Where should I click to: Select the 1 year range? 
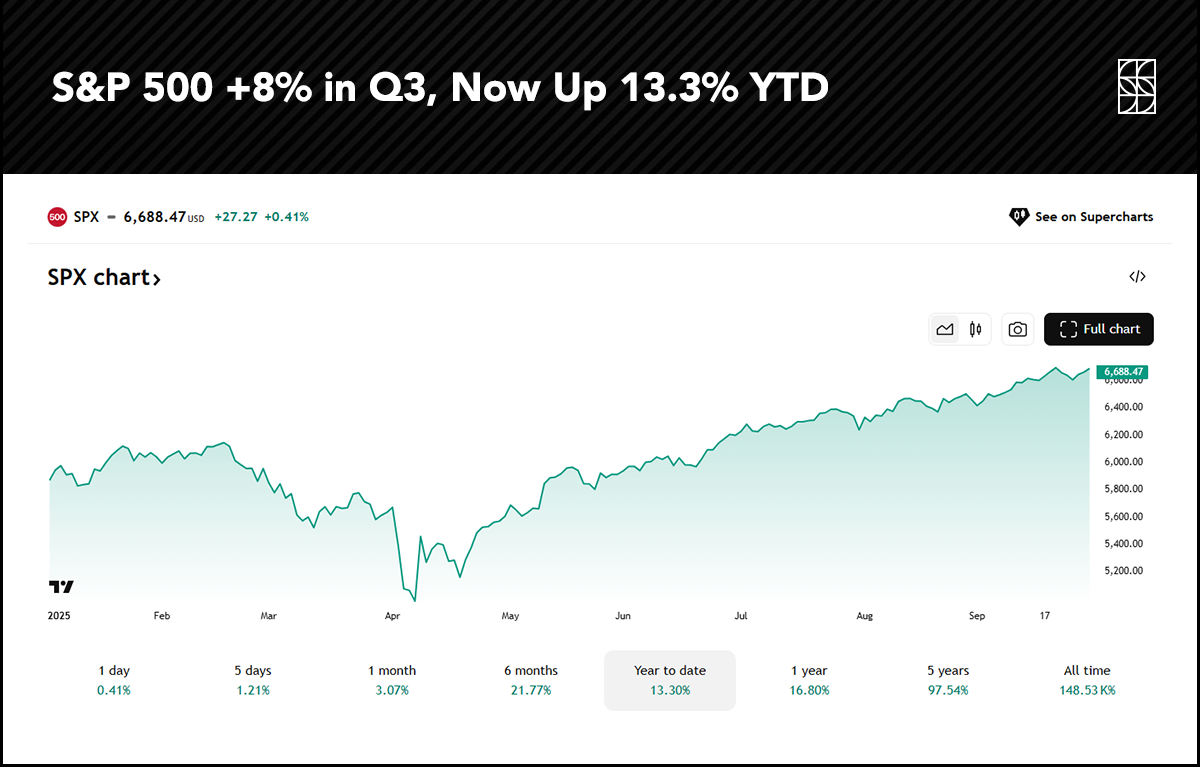(x=808, y=680)
